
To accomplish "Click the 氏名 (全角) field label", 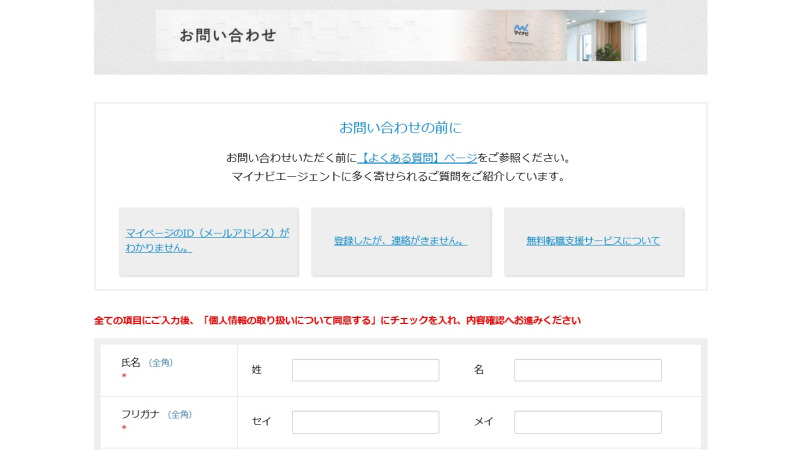I will (147, 363).
